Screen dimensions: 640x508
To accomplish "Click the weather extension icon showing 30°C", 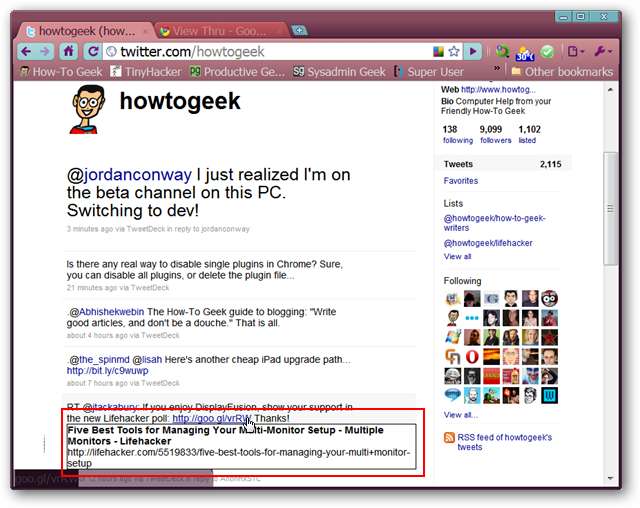I will pyautogui.click(x=524, y=52).
